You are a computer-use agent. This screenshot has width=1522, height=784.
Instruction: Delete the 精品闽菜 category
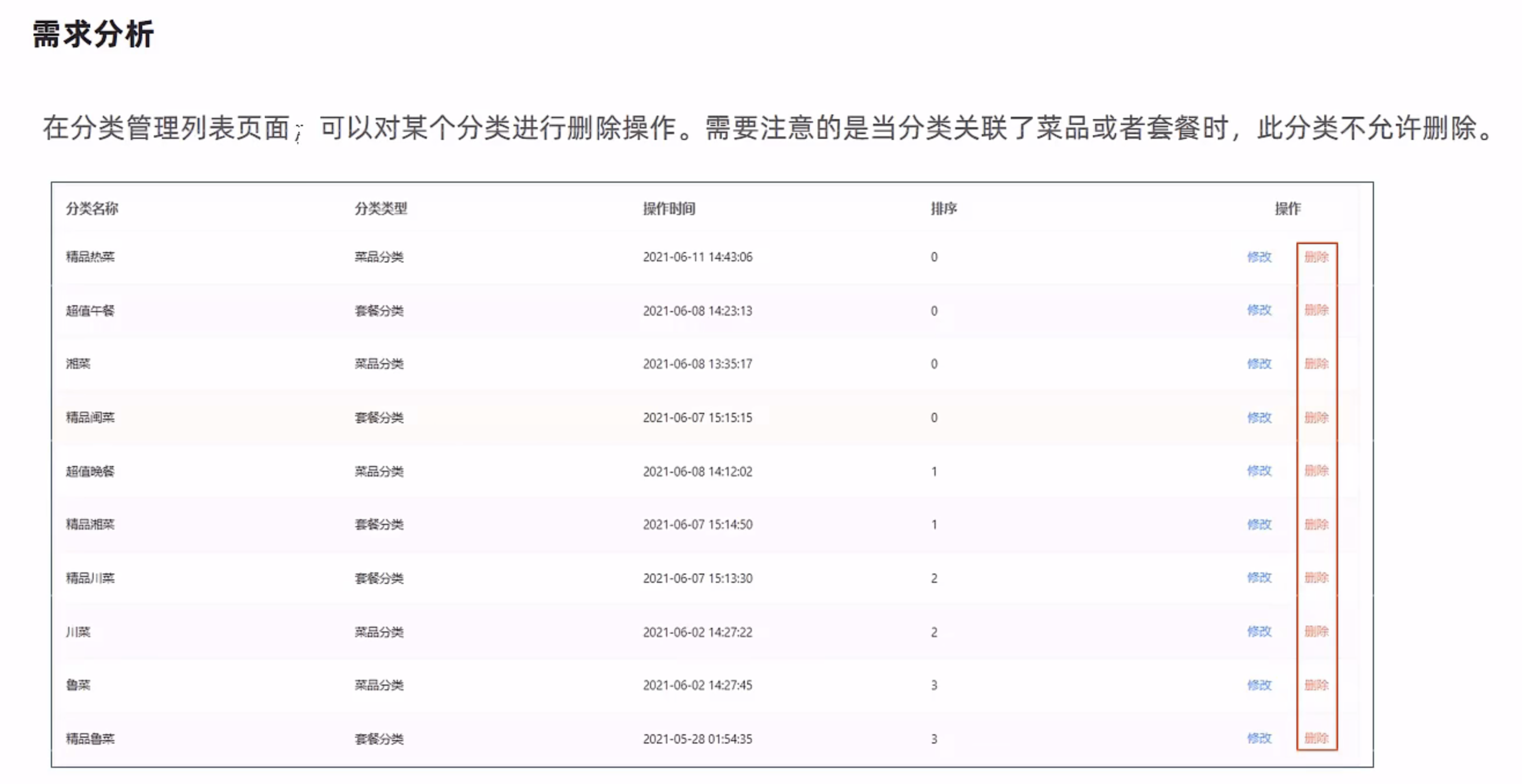tap(1316, 417)
